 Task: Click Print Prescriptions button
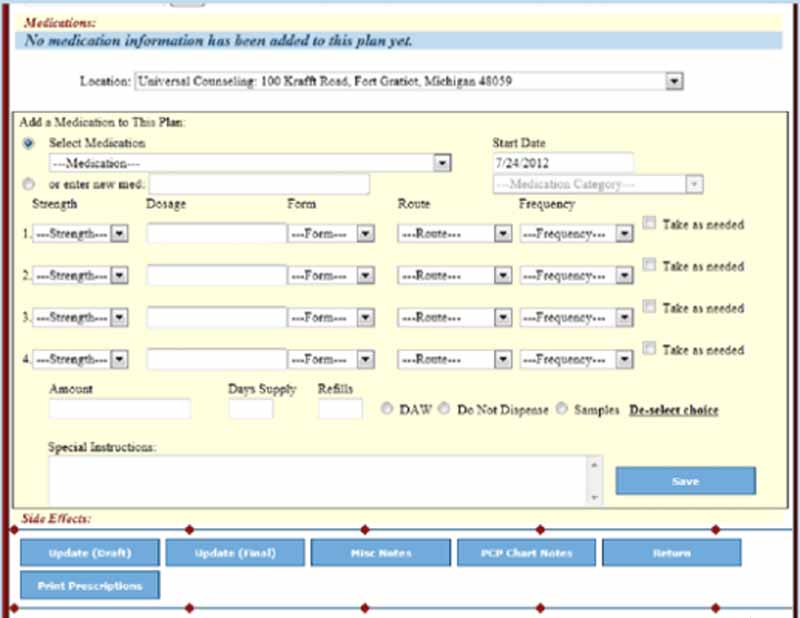[x=90, y=585]
